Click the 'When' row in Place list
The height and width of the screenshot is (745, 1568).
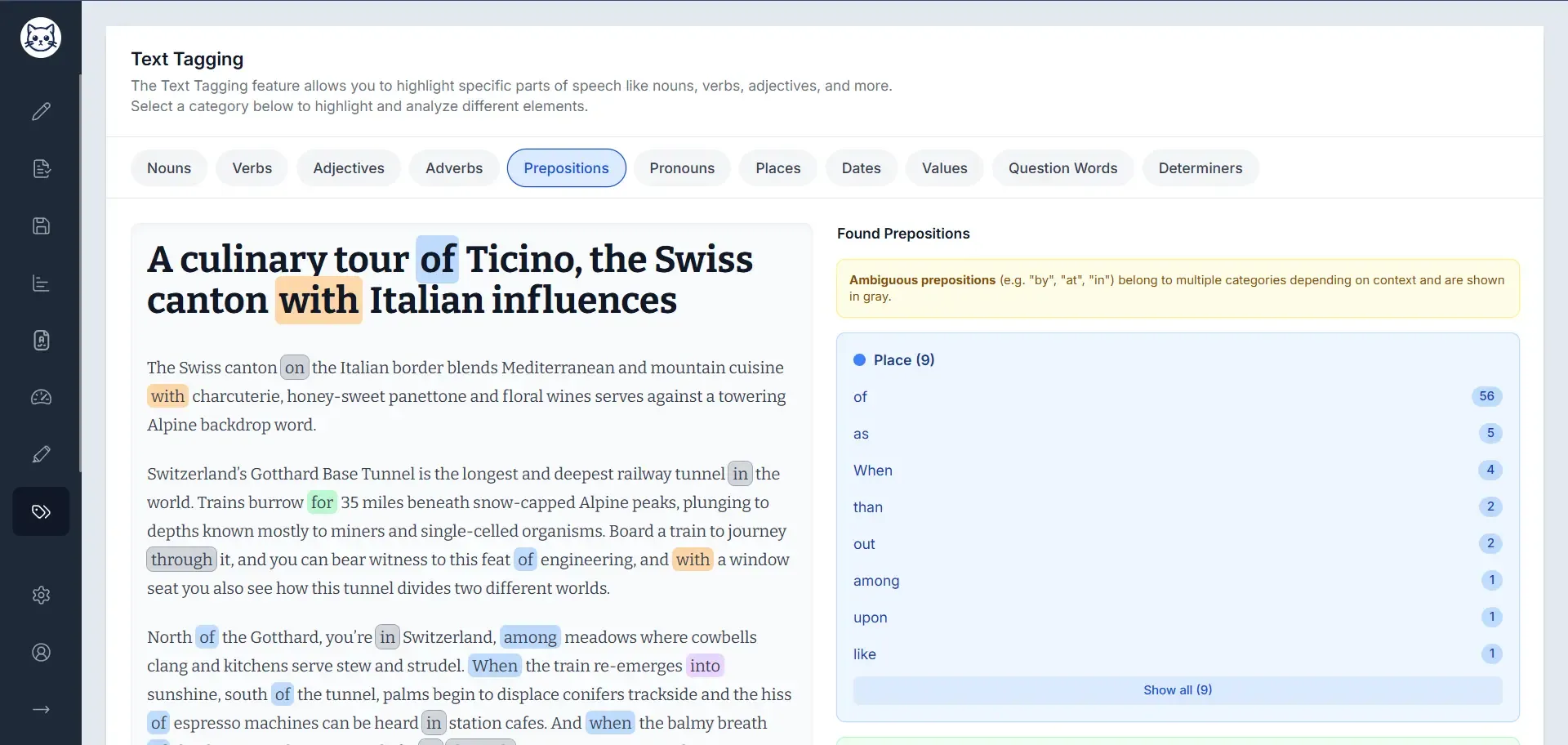(x=1178, y=471)
